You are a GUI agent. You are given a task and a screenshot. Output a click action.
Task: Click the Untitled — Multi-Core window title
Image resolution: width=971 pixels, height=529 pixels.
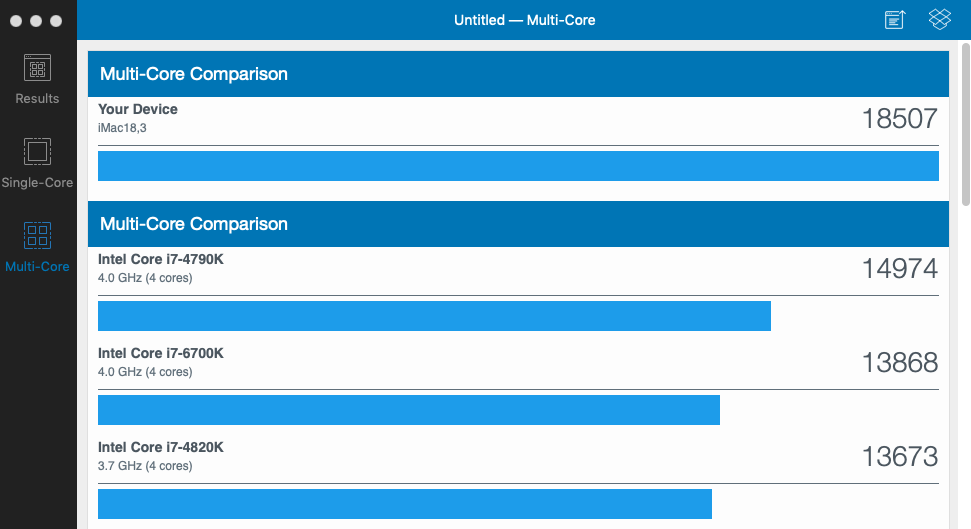pyautogui.click(x=525, y=20)
